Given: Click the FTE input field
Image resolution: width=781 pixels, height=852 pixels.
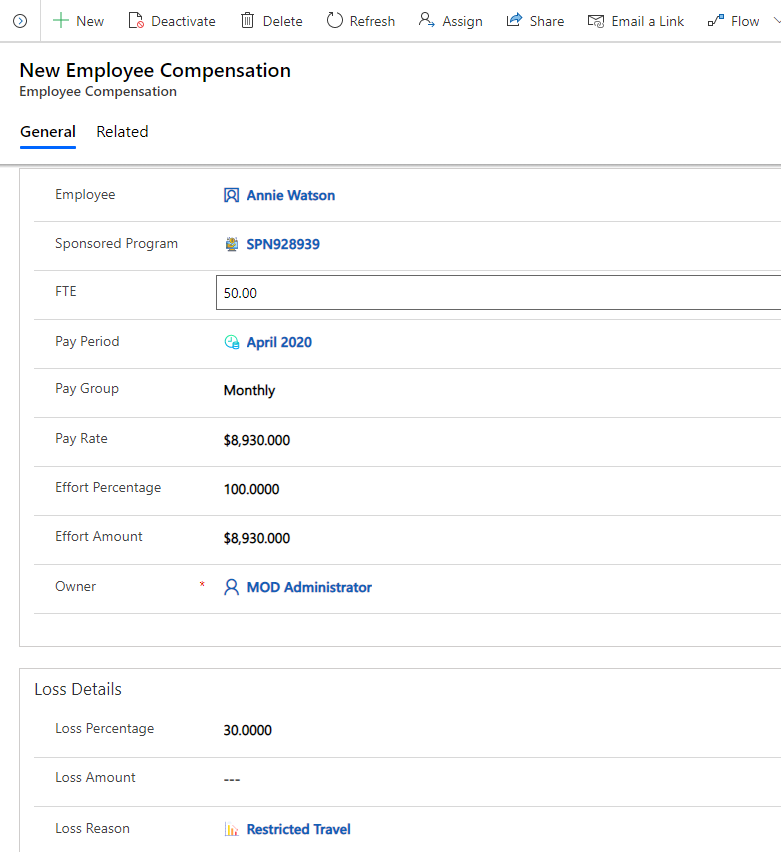Looking at the screenshot, I should tap(498, 292).
